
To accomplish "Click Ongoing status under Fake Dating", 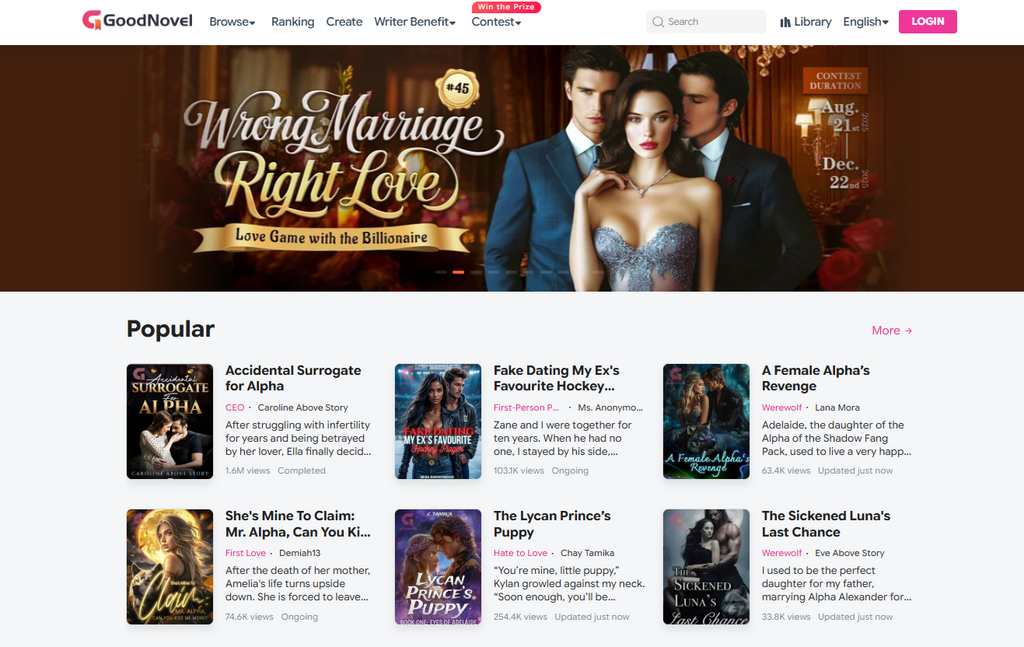I will pyautogui.click(x=569, y=471).
